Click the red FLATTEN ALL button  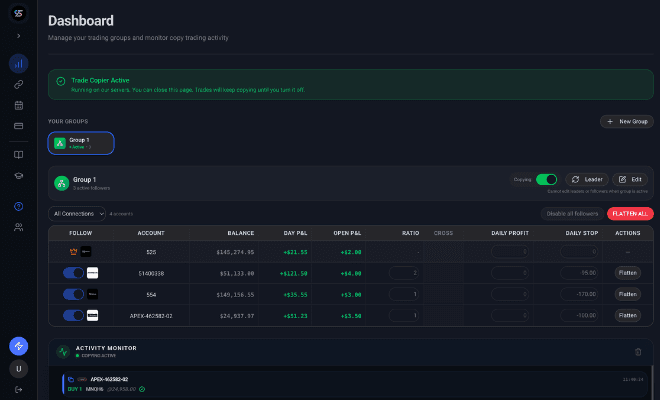[x=630, y=214]
